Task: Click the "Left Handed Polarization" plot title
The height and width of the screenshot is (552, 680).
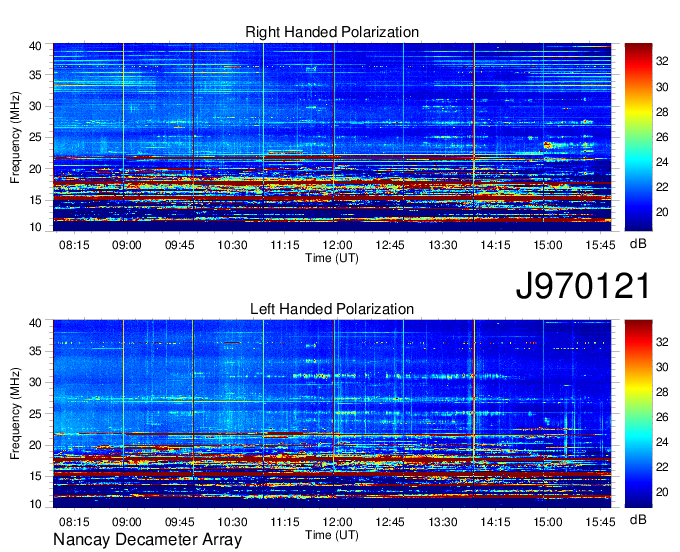Action: [332, 309]
